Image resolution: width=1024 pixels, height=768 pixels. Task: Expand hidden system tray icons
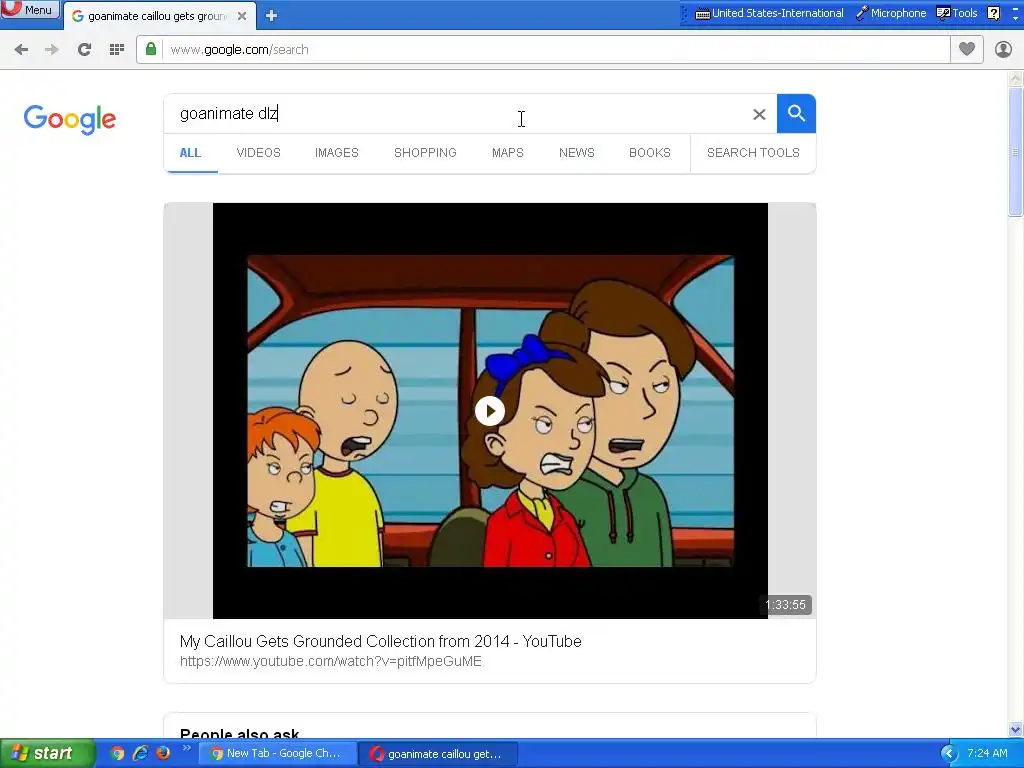(949, 754)
